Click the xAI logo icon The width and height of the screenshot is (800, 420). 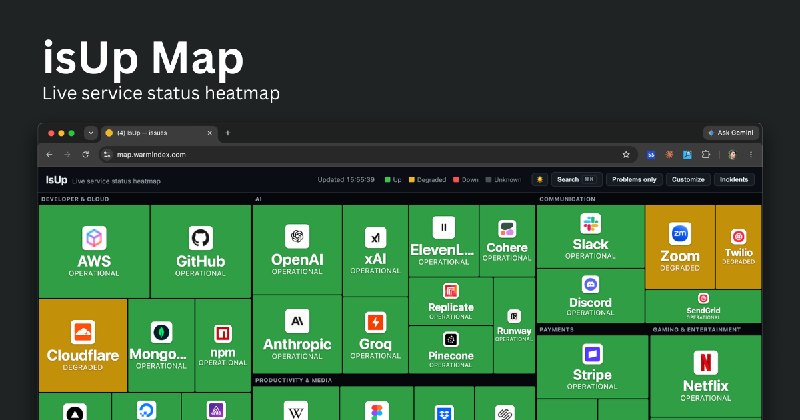click(376, 237)
